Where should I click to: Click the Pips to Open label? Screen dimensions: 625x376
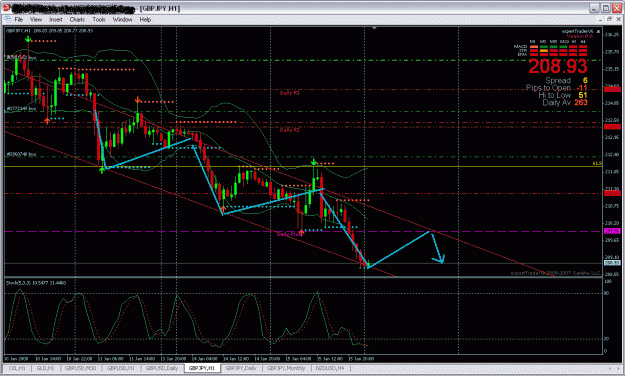[x=548, y=88]
